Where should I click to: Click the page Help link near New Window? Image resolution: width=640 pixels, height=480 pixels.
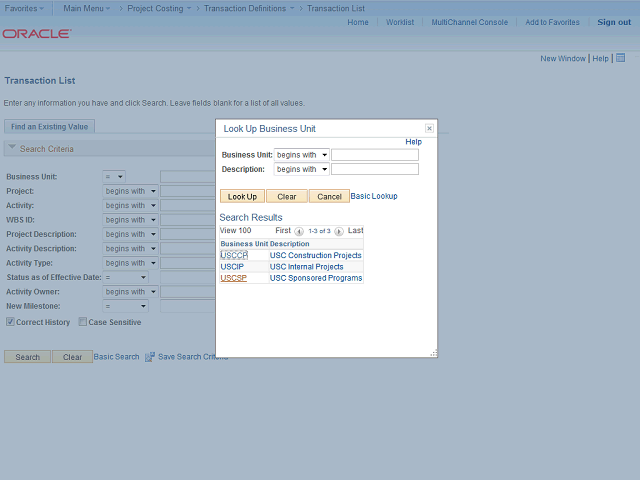coord(600,58)
